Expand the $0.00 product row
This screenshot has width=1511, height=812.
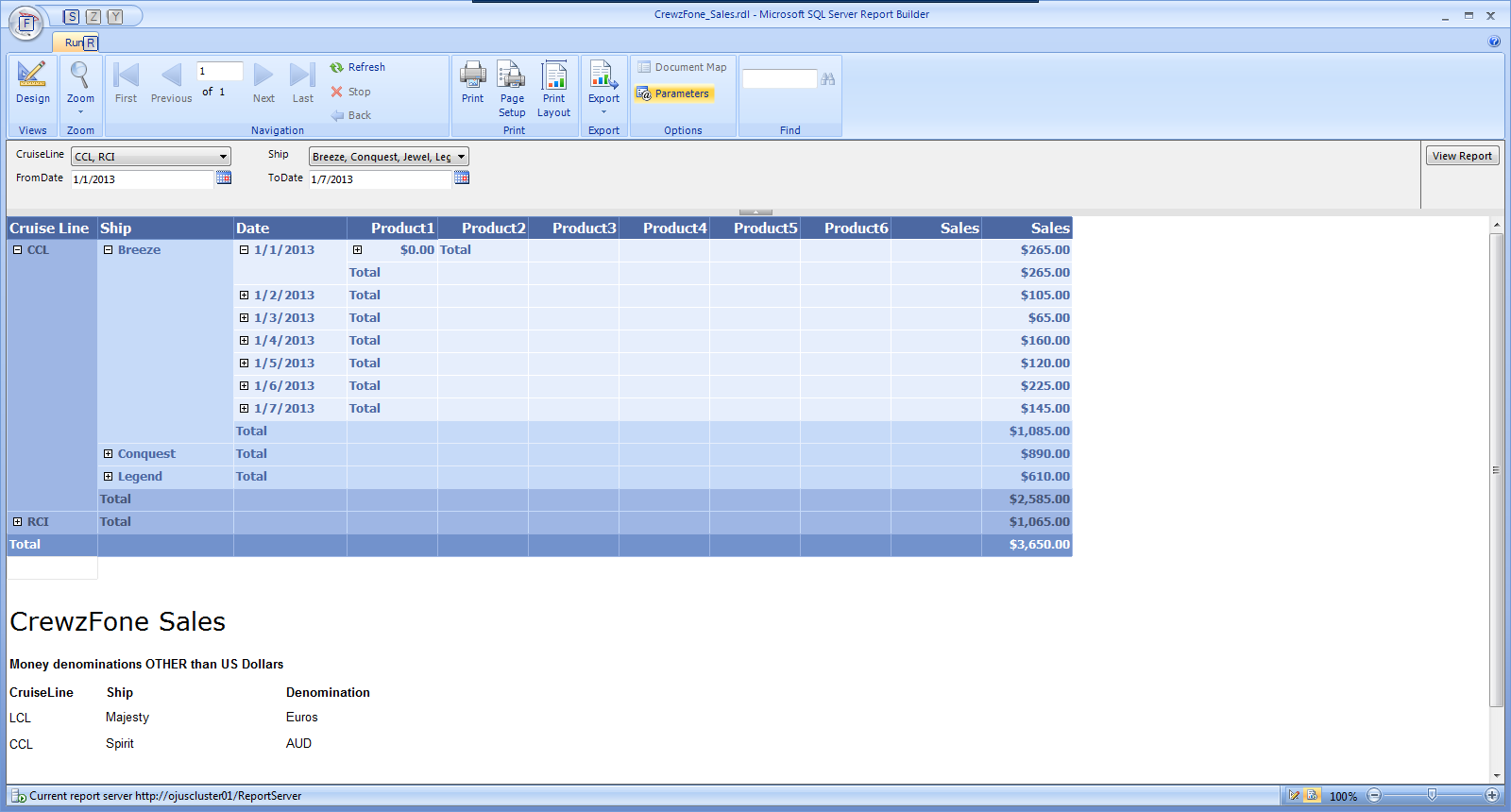(357, 250)
